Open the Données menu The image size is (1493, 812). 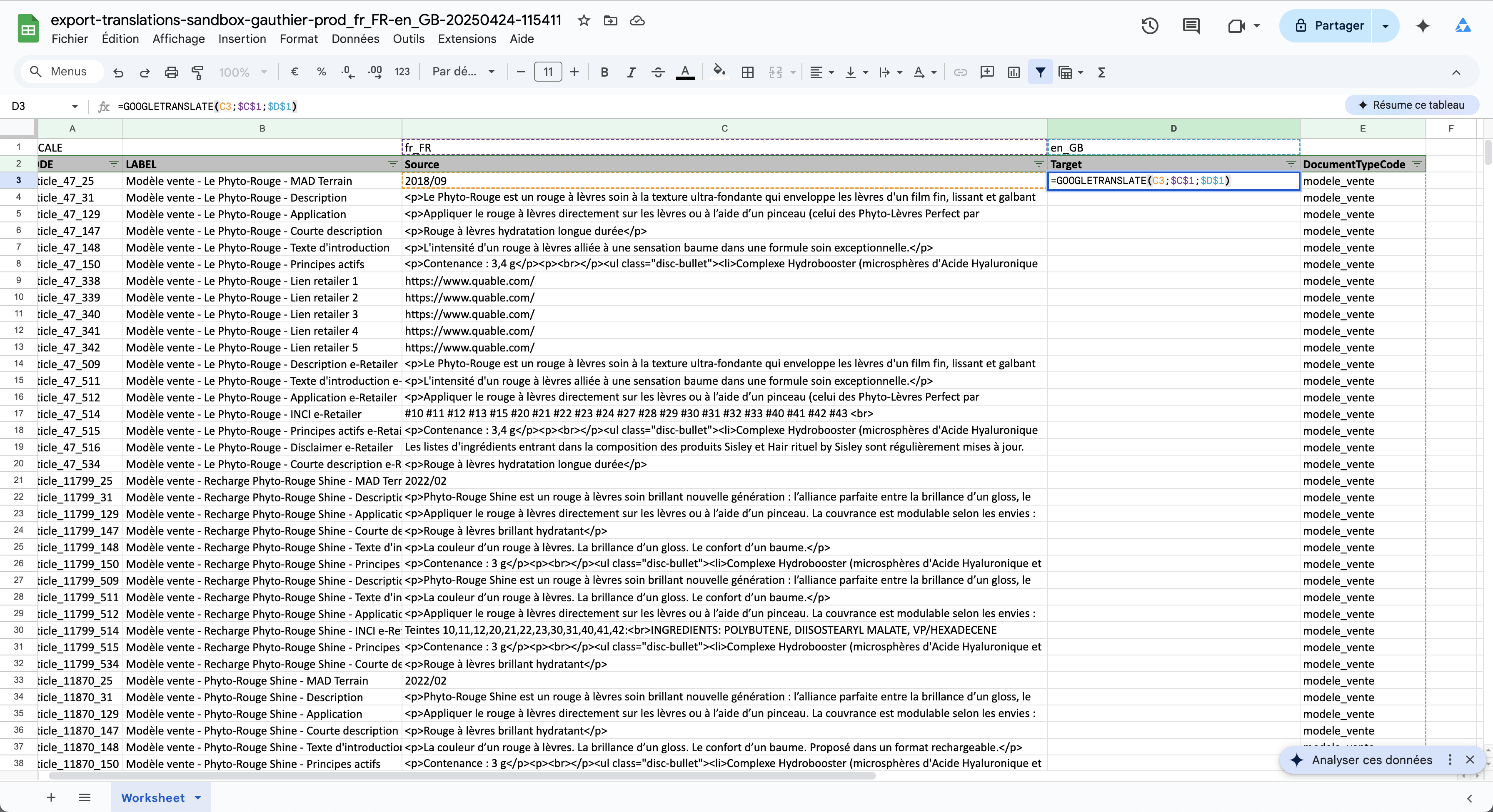click(355, 39)
